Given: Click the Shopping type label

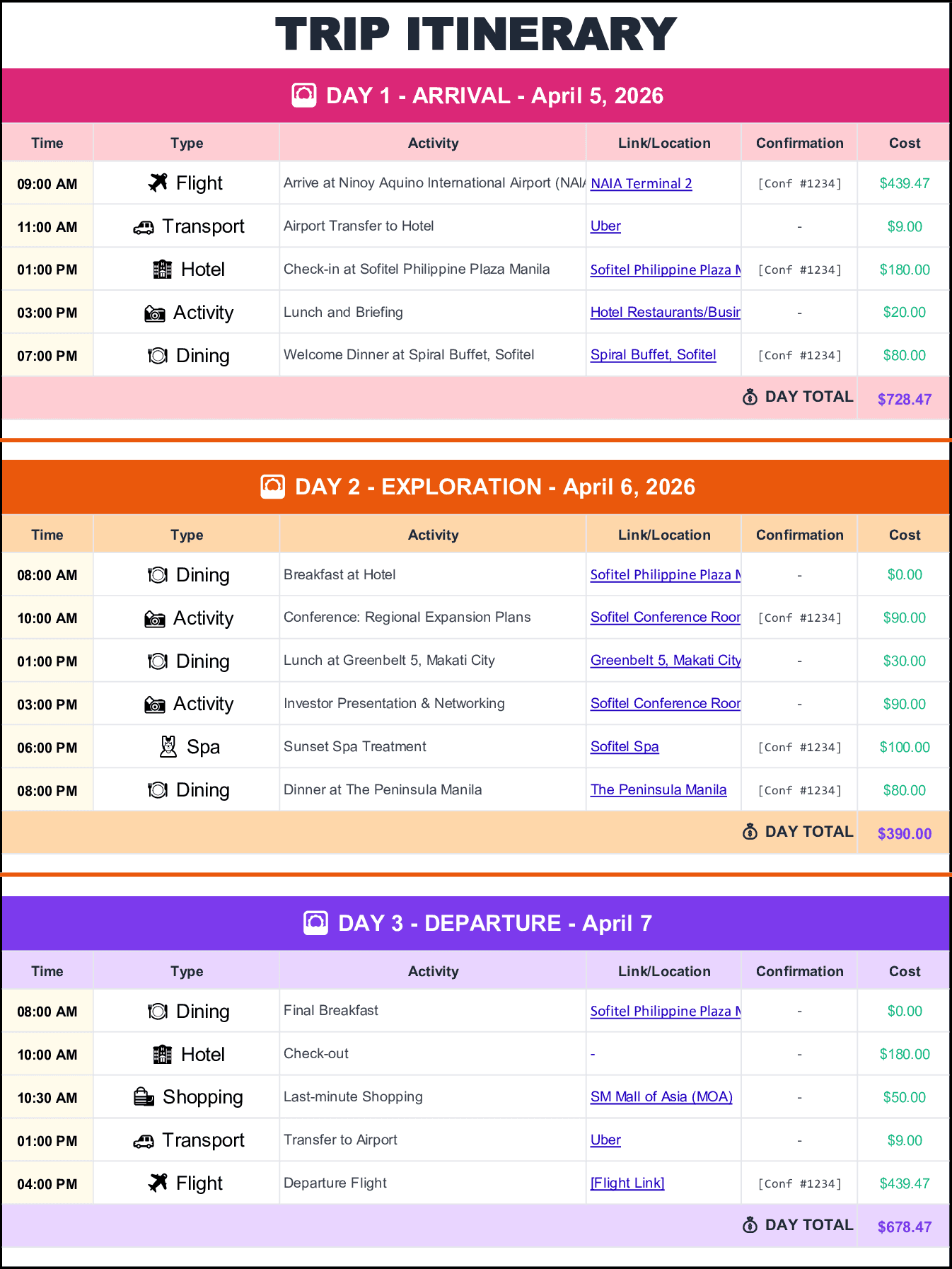Looking at the screenshot, I should [203, 1097].
